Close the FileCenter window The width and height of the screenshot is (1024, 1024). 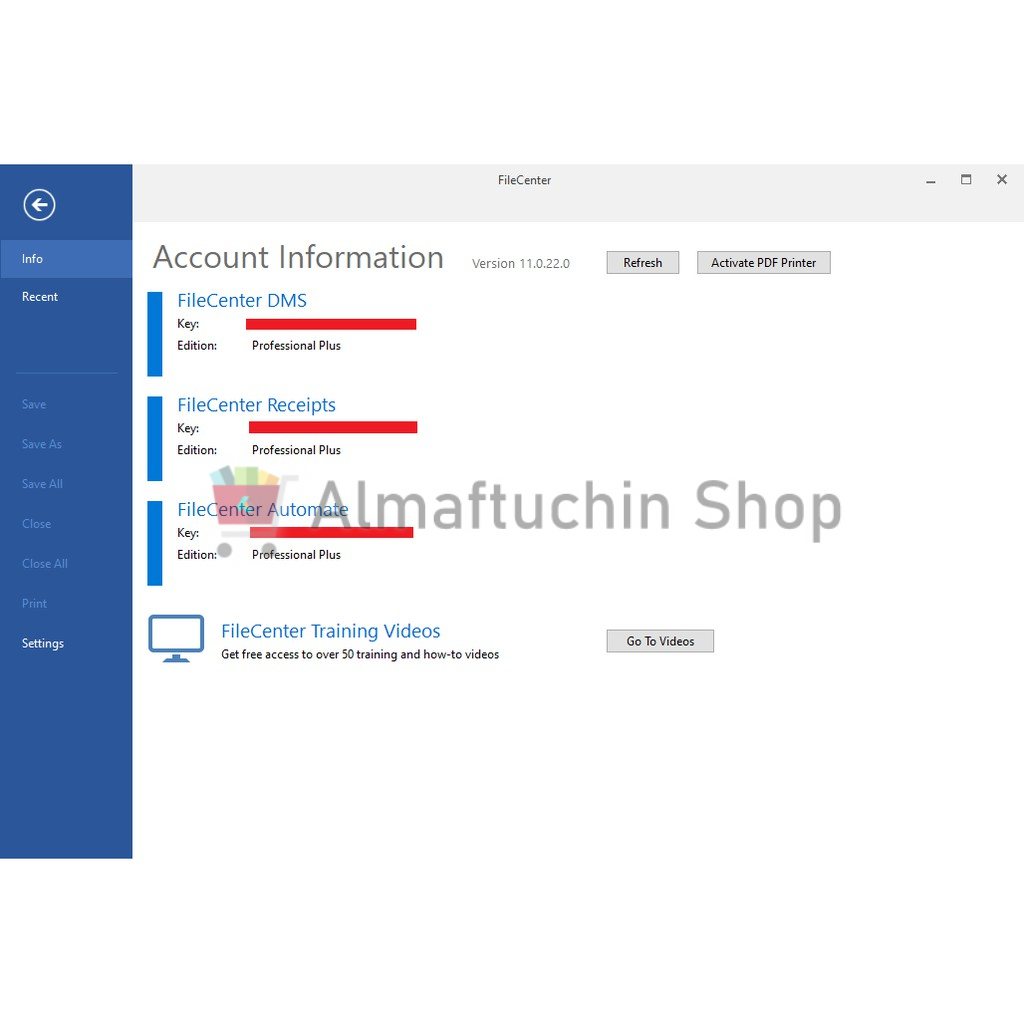coord(1002,180)
